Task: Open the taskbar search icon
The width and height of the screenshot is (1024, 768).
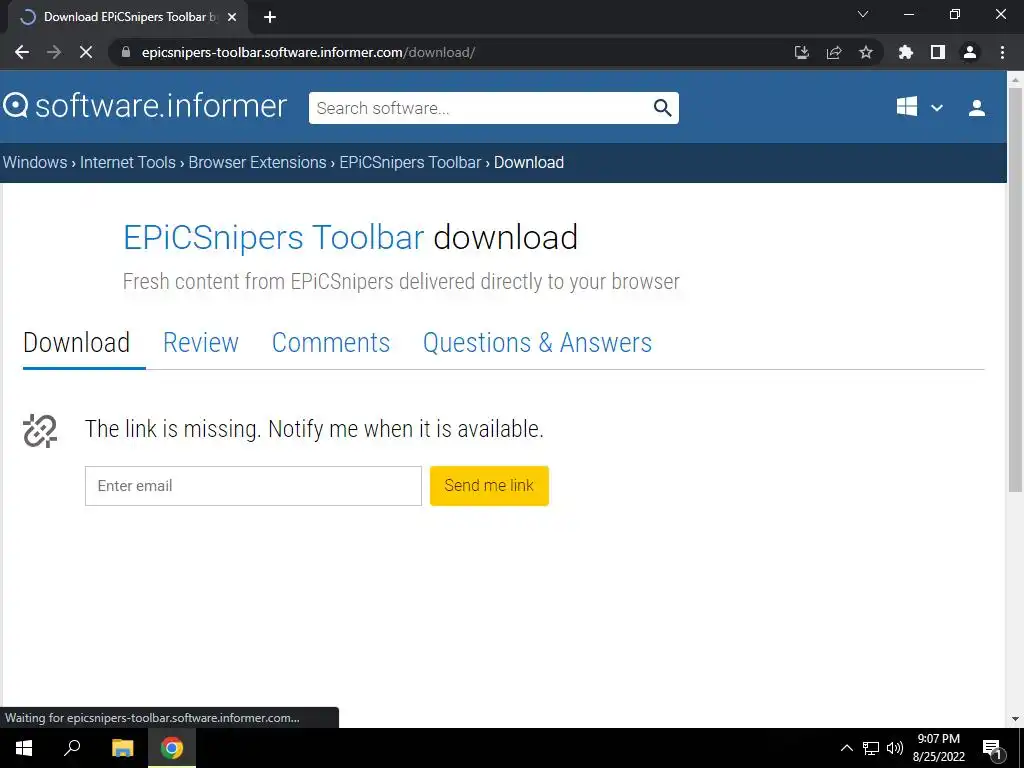Action: click(72, 748)
